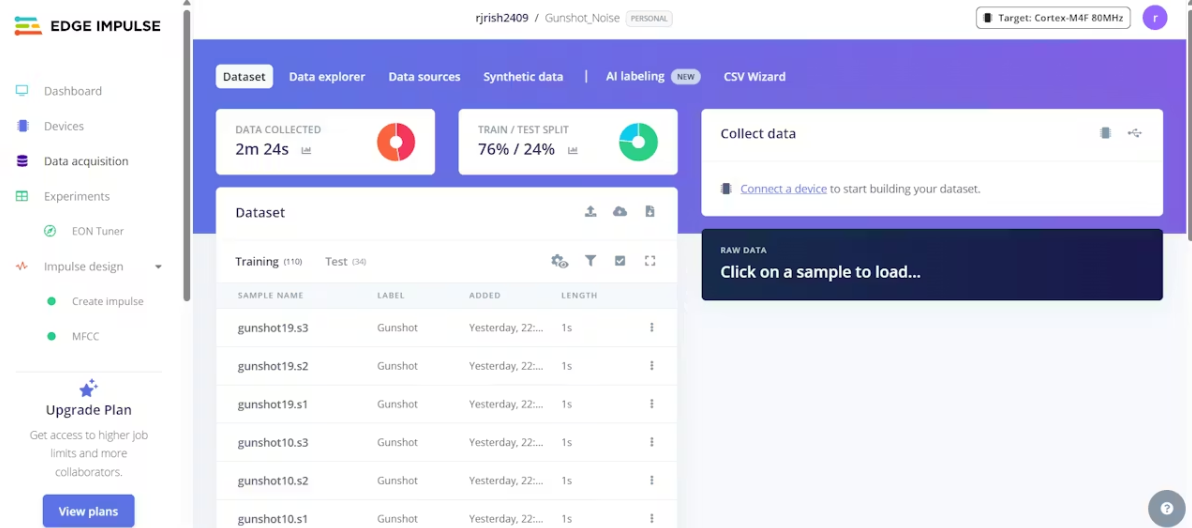The width and height of the screenshot is (1192, 528).
Task: Click the data collected chart icon
Action: (306, 150)
